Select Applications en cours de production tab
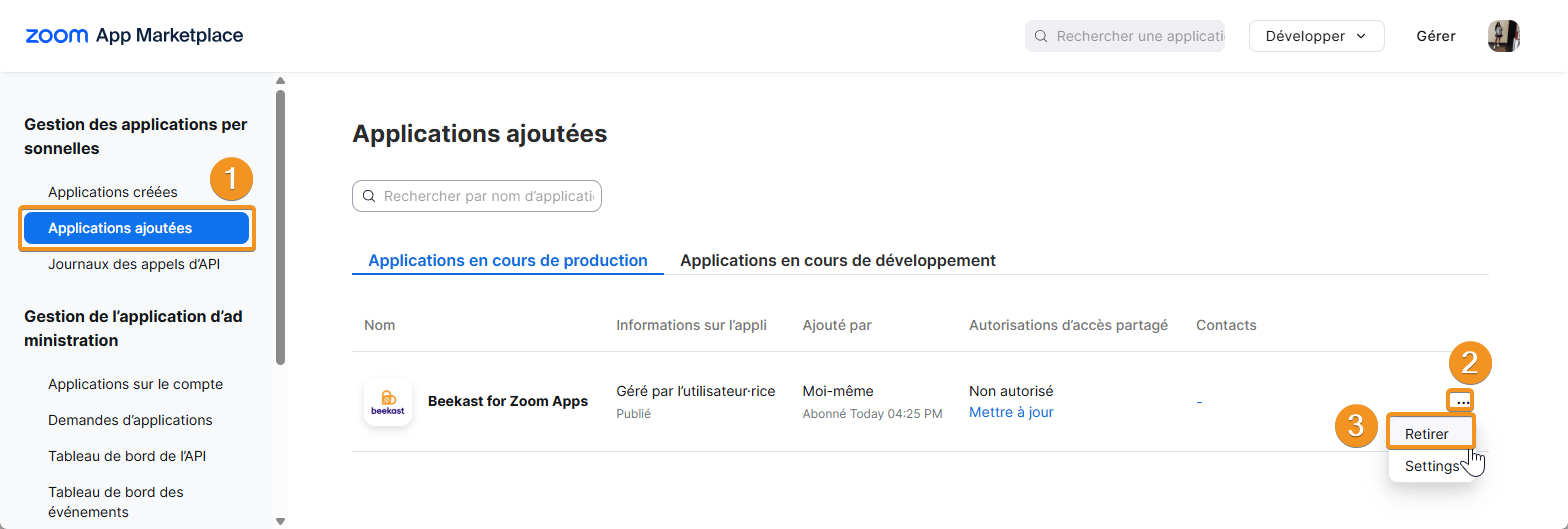The image size is (1568, 529). (x=508, y=260)
